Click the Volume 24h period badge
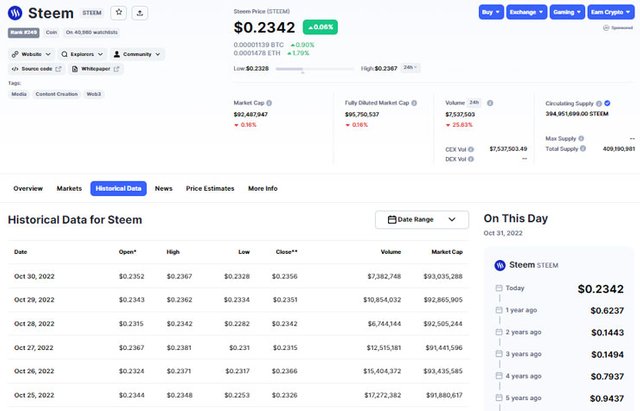This screenshot has height=411, width=640. (474, 102)
